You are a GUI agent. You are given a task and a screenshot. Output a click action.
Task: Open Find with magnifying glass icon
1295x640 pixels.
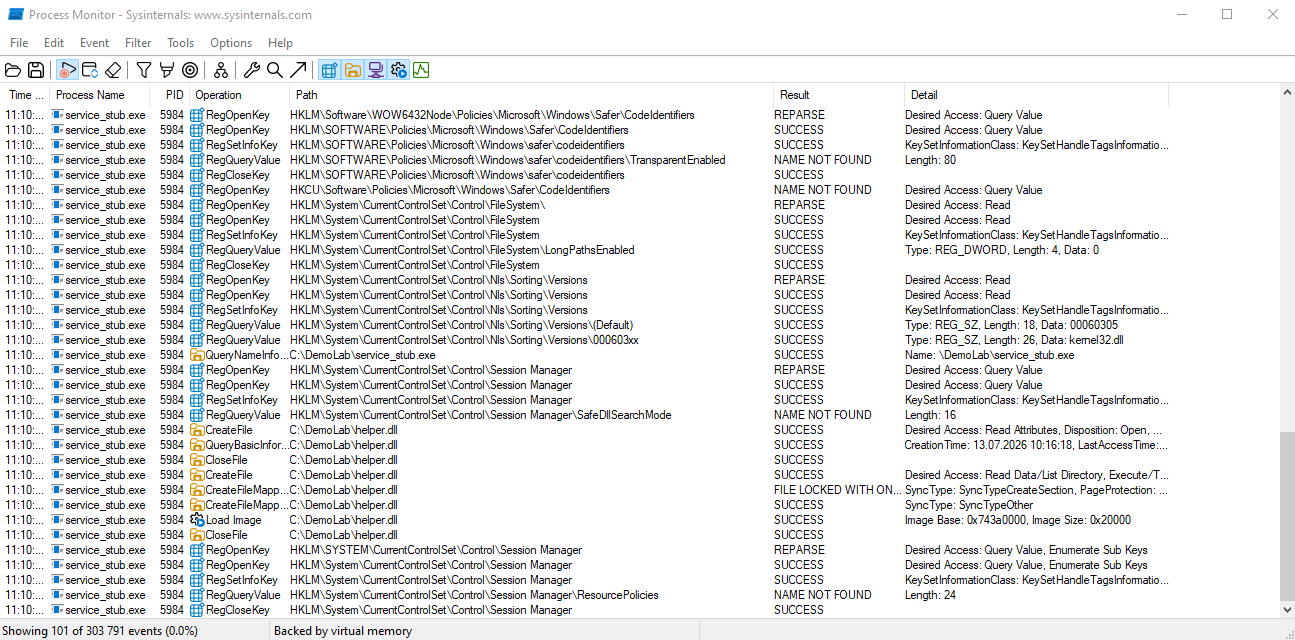[275, 70]
